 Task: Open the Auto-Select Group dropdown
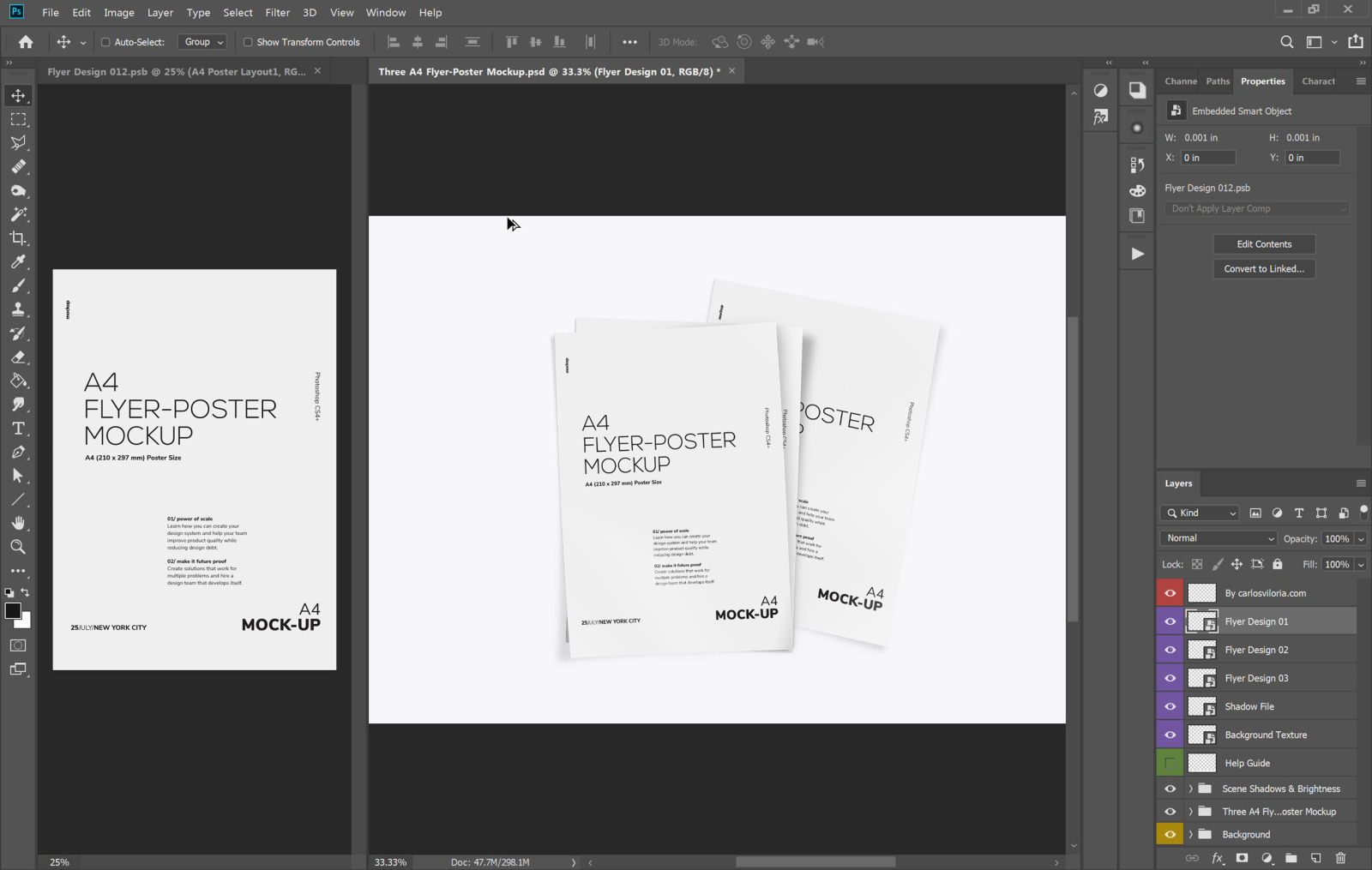point(203,42)
